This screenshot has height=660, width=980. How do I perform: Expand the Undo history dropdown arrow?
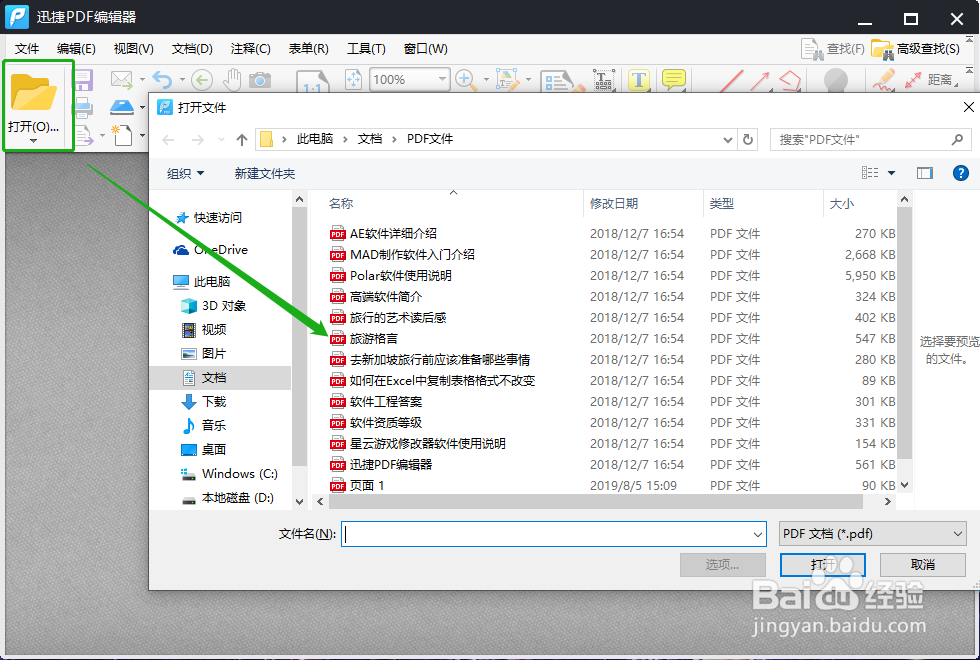pyautogui.click(x=182, y=79)
